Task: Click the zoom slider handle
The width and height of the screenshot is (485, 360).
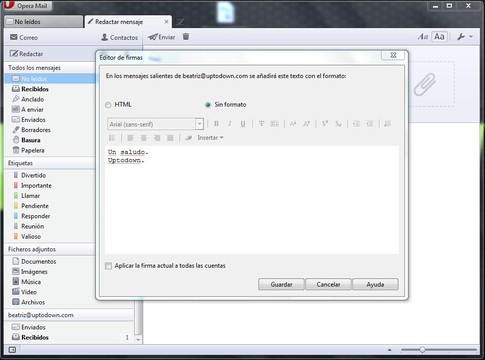Action: [x=422, y=350]
